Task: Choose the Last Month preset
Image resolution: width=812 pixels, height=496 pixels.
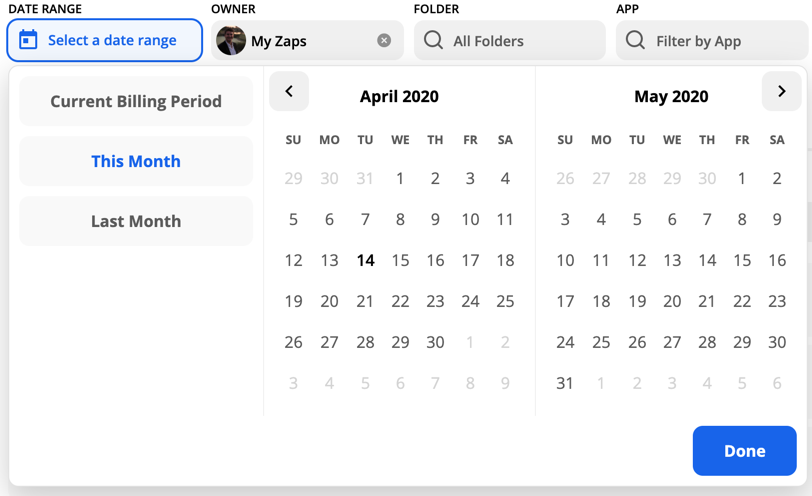Action: click(136, 221)
